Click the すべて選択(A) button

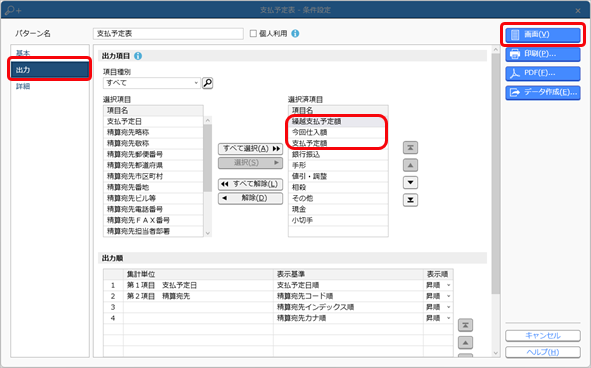pos(251,149)
